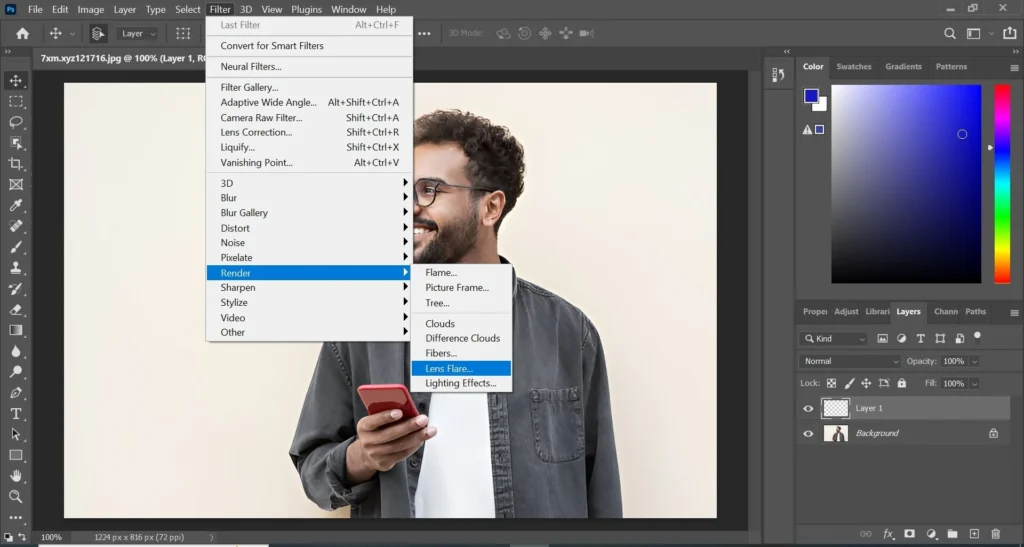Toggle Auto-Select checkbox in options bar
The width and height of the screenshot is (1024, 547).
[98, 33]
